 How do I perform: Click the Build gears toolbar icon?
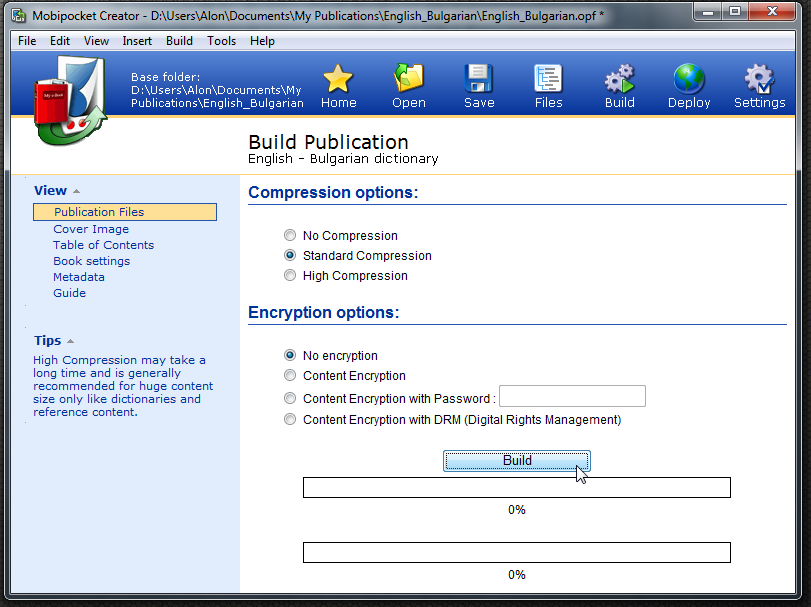[619, 79]
